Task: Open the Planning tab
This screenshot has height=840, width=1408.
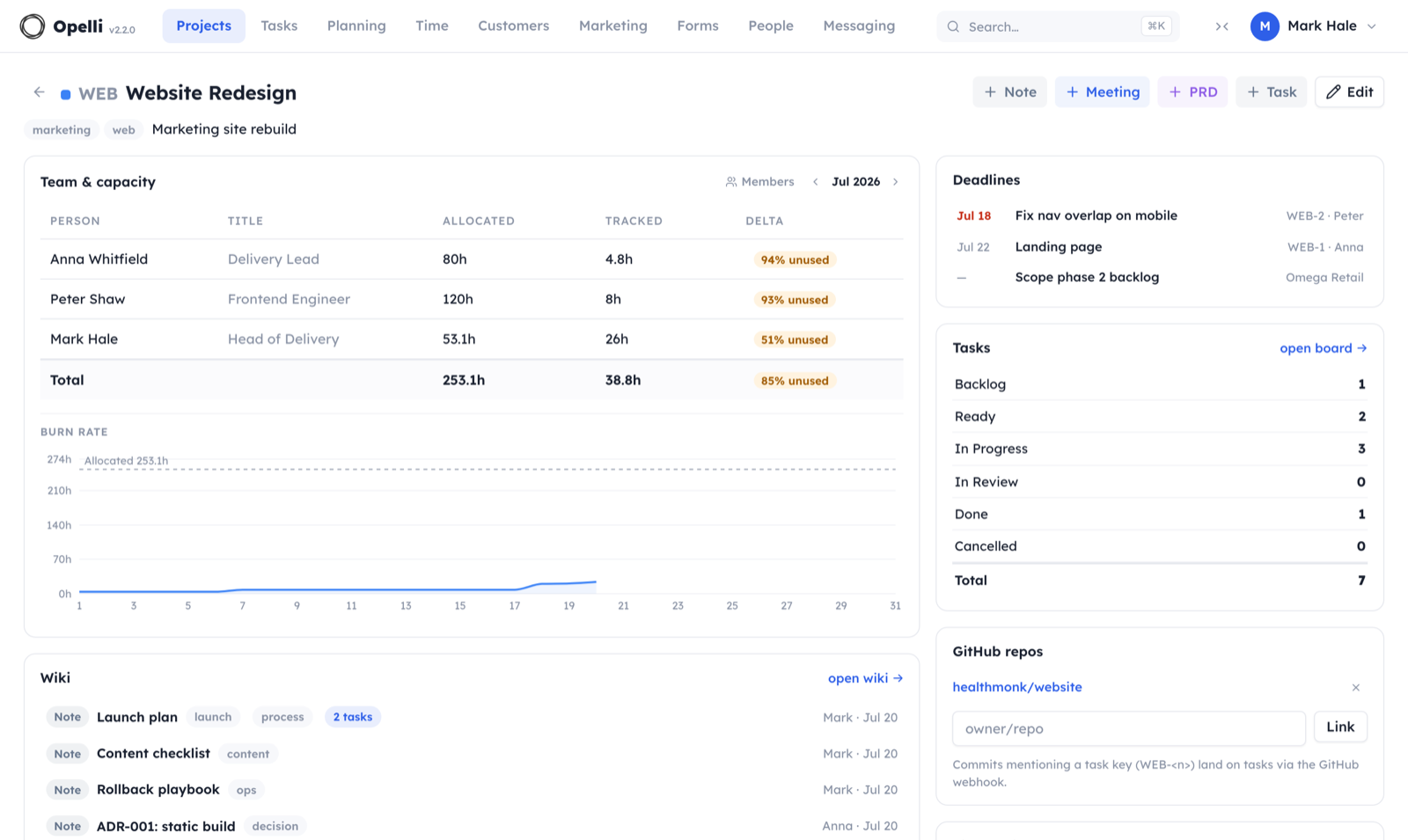Action: coord(356,26)
